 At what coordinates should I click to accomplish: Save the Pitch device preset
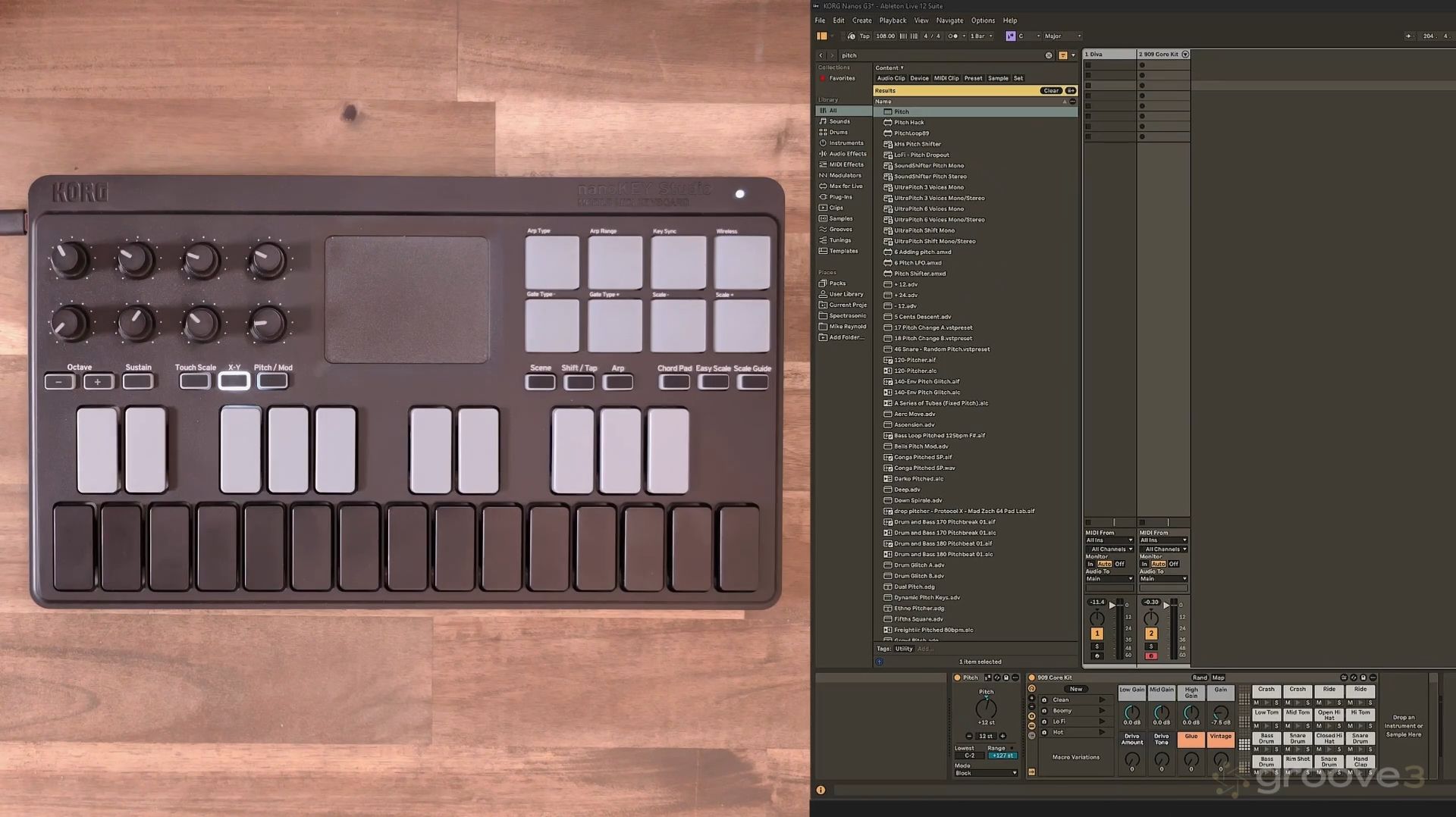click(x=1006, y=678)
